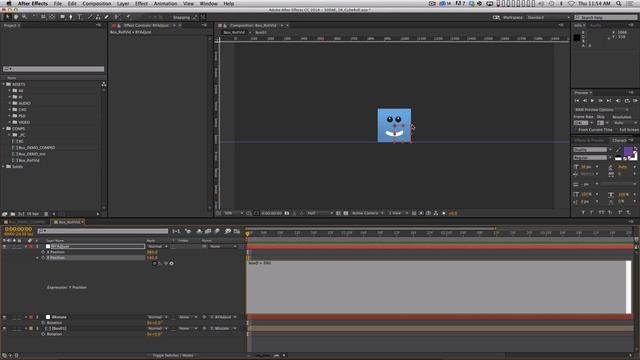
Task: Open the Effect menu
Action: pyautogui.click(x=141, y=3)
